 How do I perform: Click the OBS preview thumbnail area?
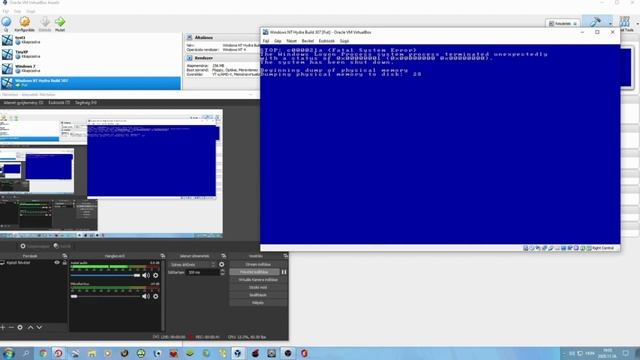(x=111, y=174)
